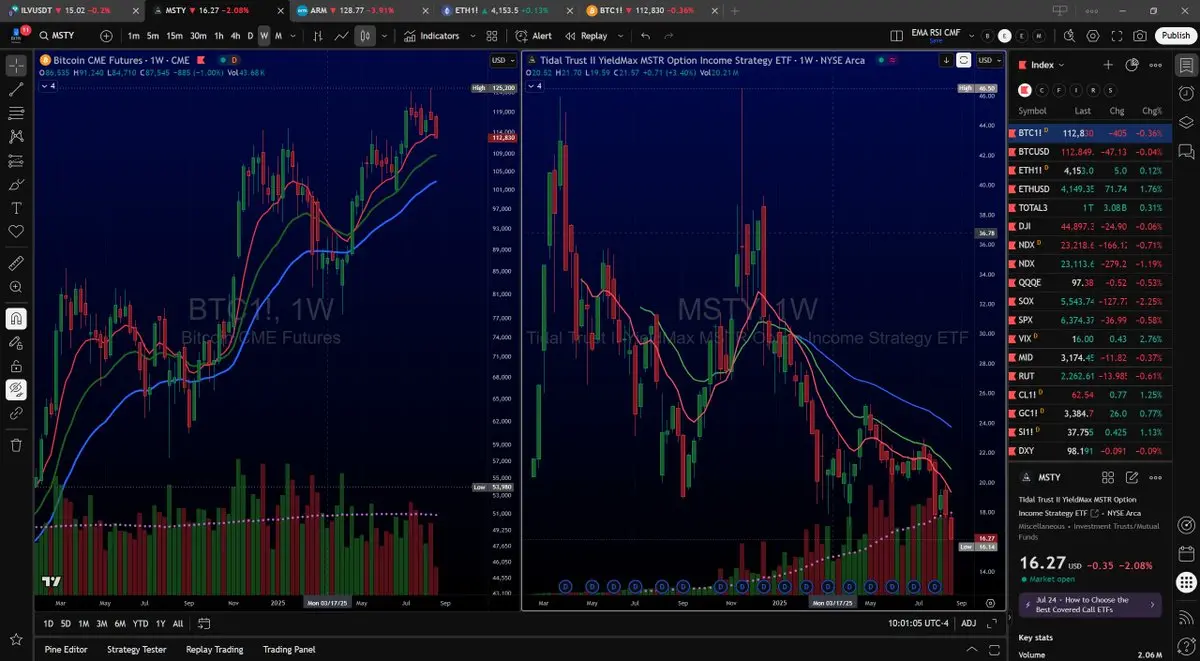The image size is (1200, 661).
Task: Select 1M date range
Action: [84, 624]
